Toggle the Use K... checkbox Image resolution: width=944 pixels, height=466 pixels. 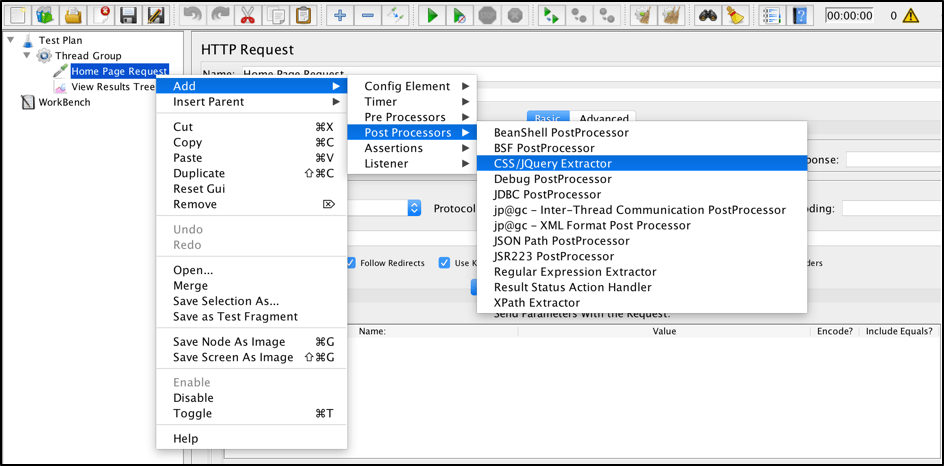click(444, 263)
